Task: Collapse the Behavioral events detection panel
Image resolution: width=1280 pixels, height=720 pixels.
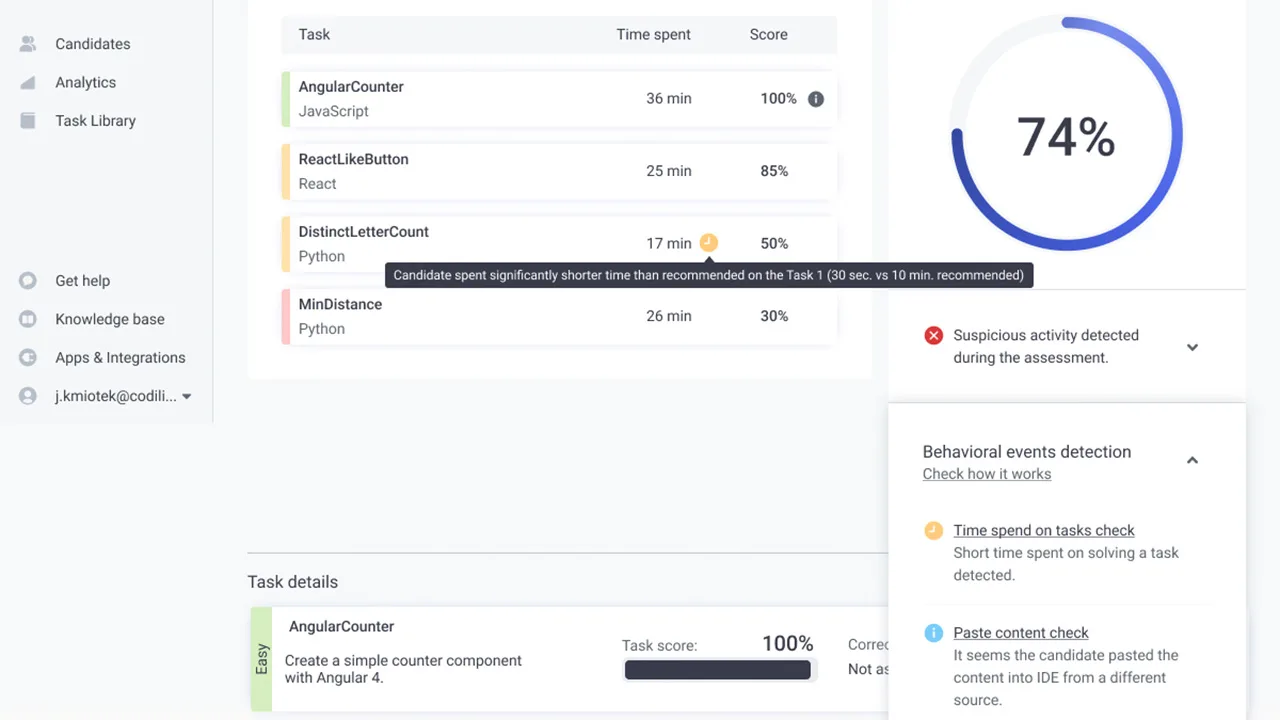Action: pos(1192,460)
